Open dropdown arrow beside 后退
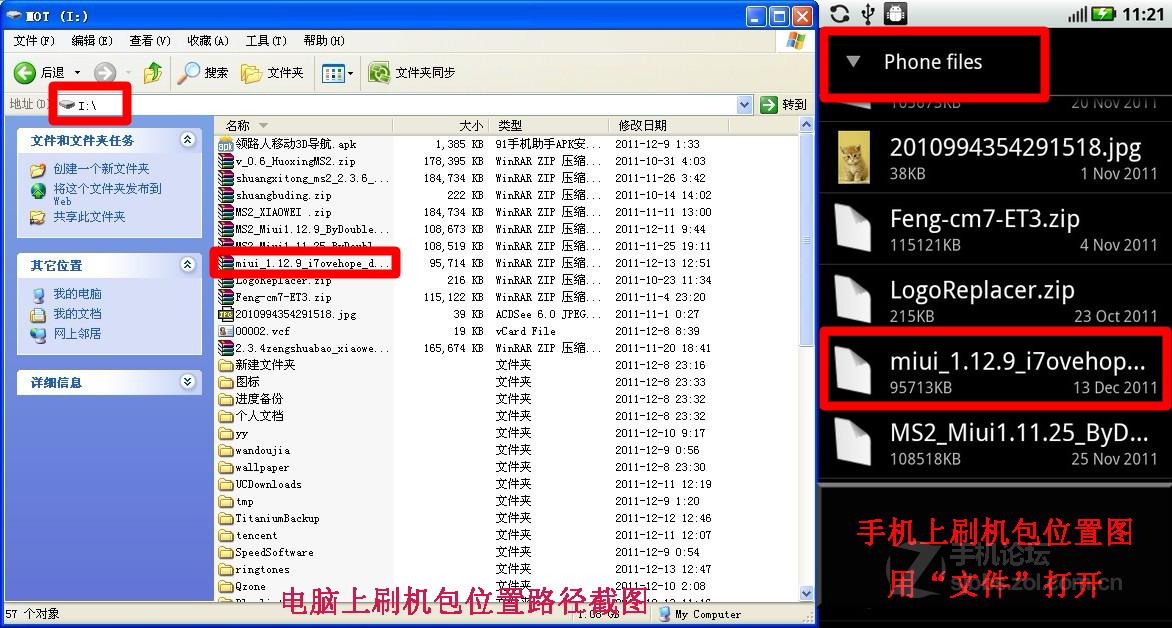 77,73
